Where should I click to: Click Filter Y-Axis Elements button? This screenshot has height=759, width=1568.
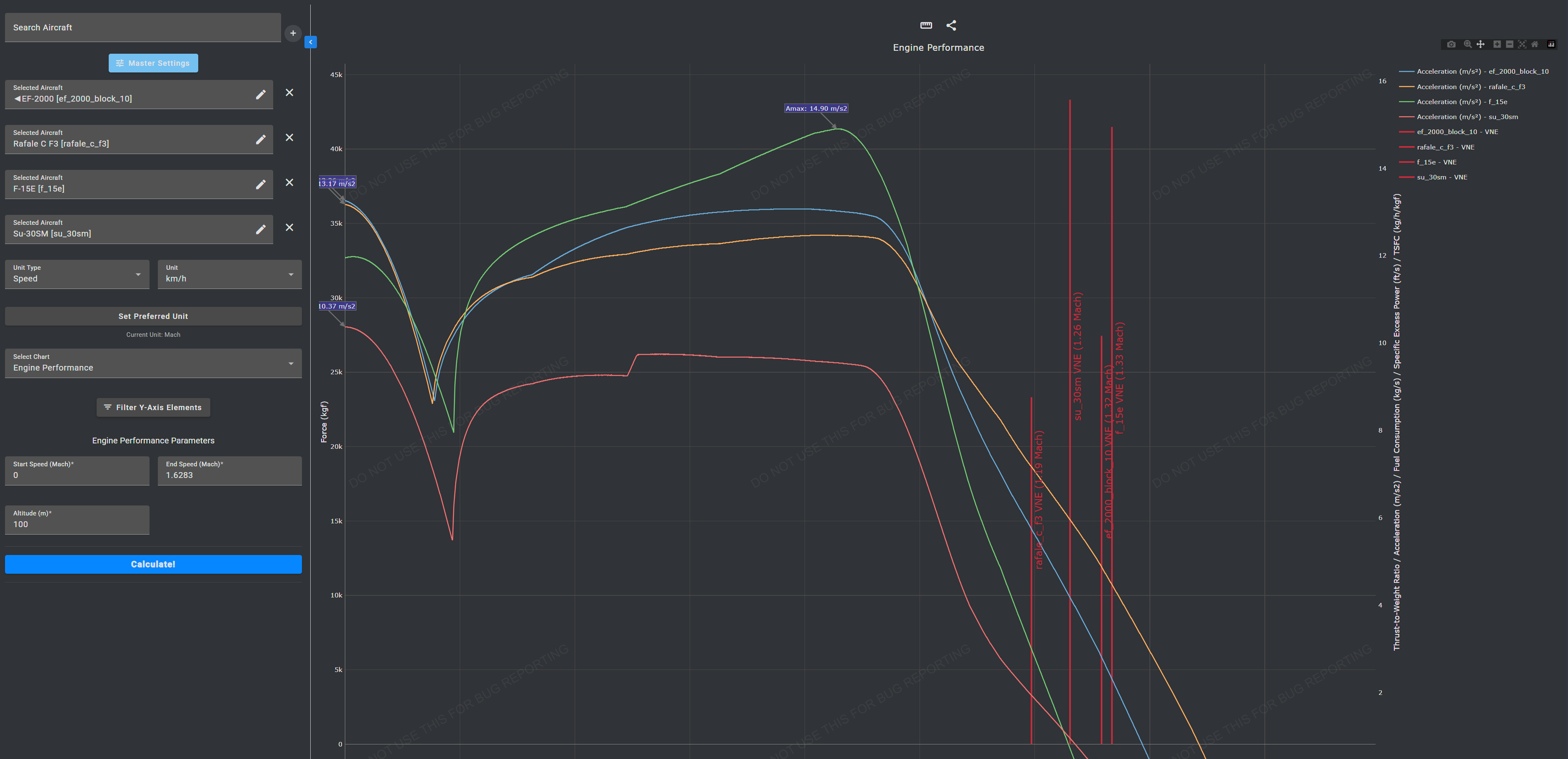[153, 407]
